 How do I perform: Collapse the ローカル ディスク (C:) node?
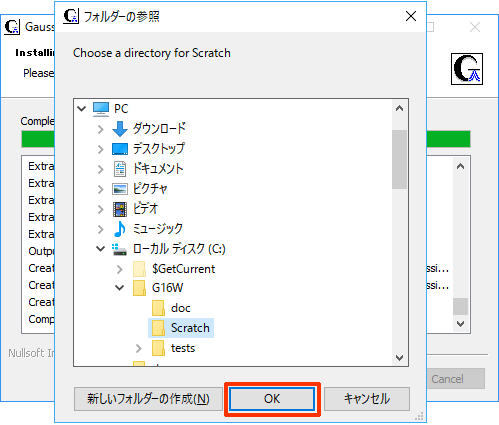tap(100, 249)
